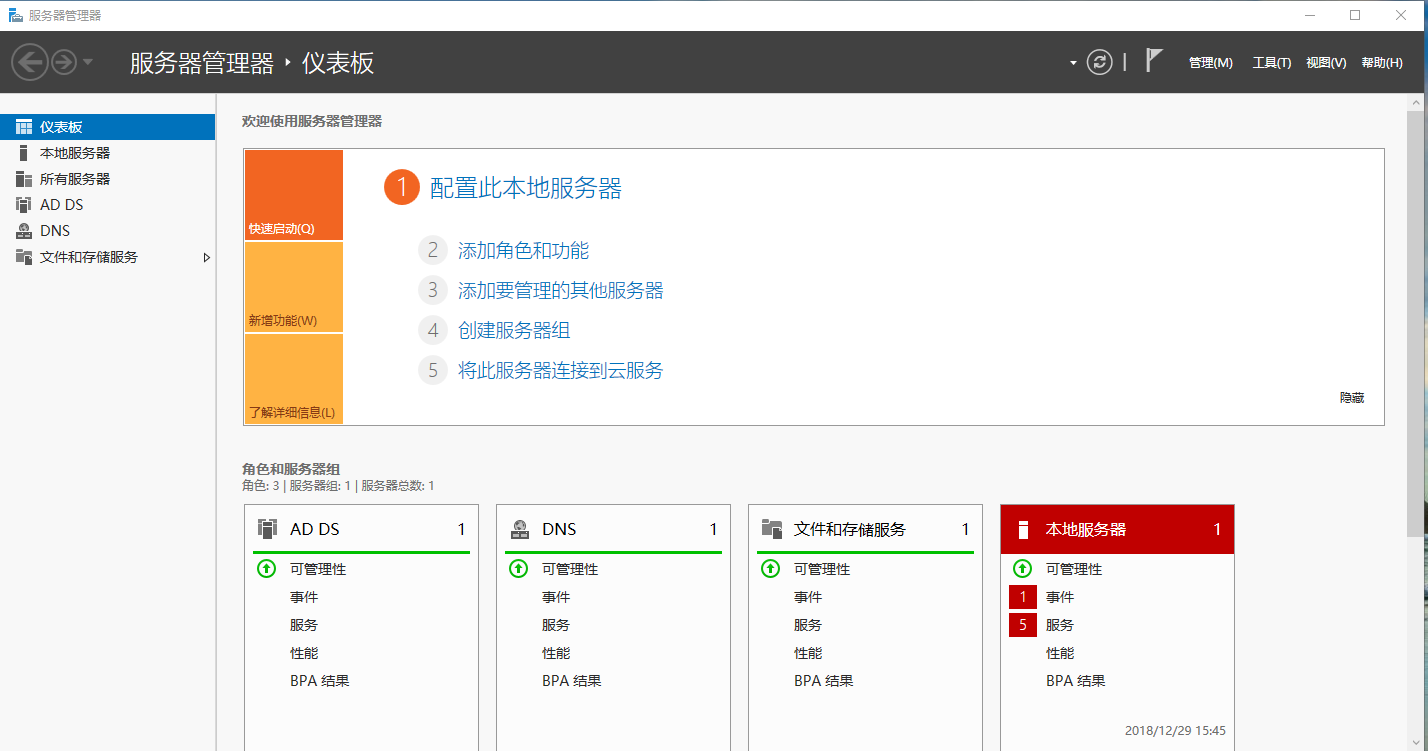
Task: Click the 所有服务器 sidebar icon
Action: pyautogui.click(x=24, y=179)
